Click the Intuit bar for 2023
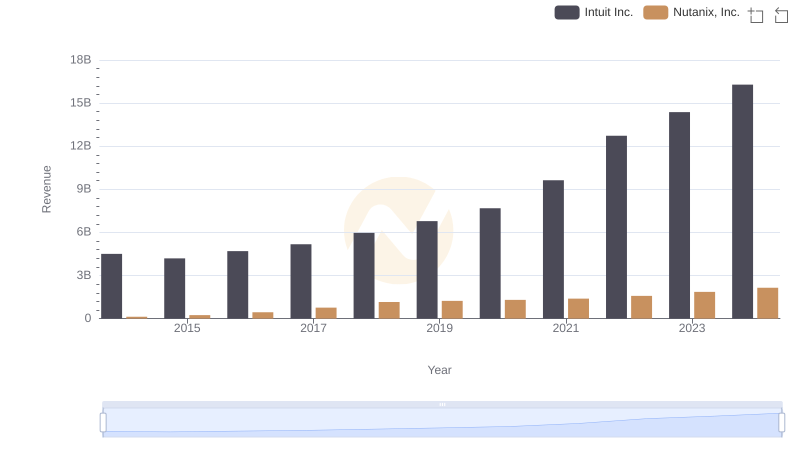The image size is (800, 461). point(679,215)
